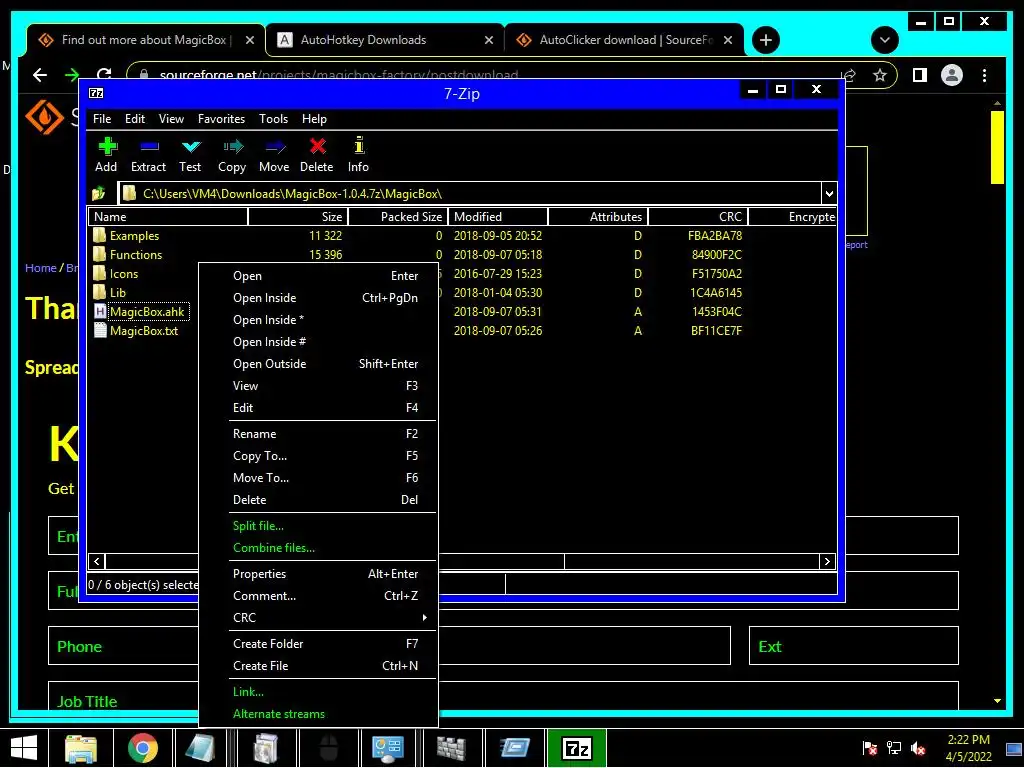Bookmark the page with the star icon
This screenshot has height=768, width=1024.
tap(880, 75)
